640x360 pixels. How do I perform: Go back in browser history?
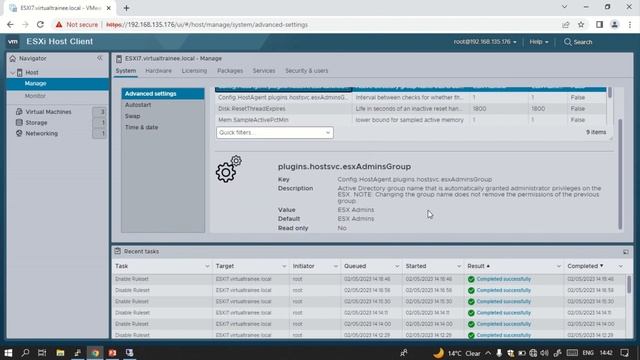[x=10, y=24]
